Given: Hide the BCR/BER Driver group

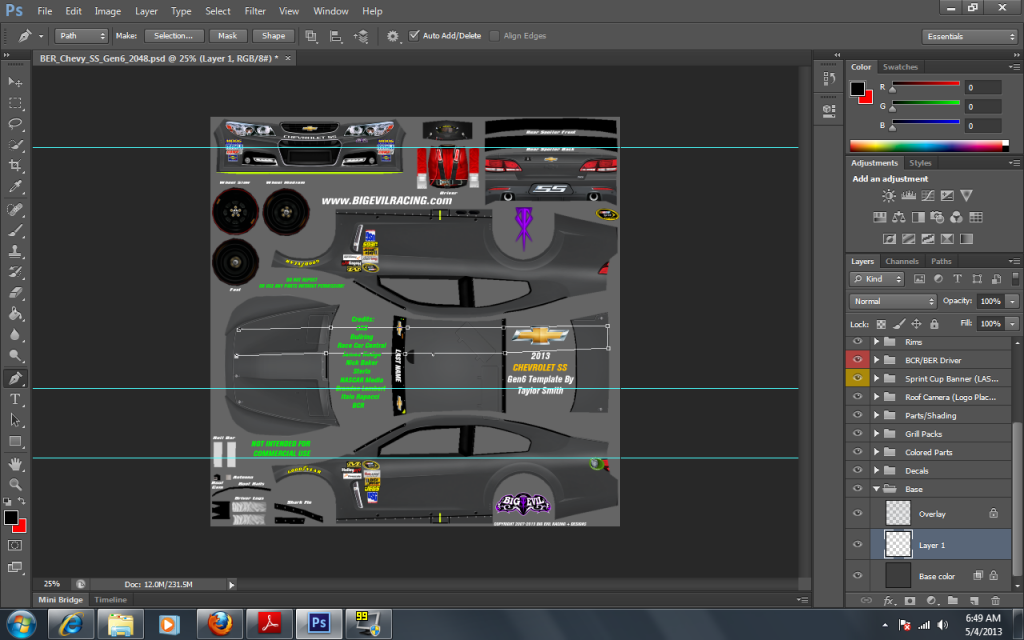Looking at the screenshot, I should point(857,359).
